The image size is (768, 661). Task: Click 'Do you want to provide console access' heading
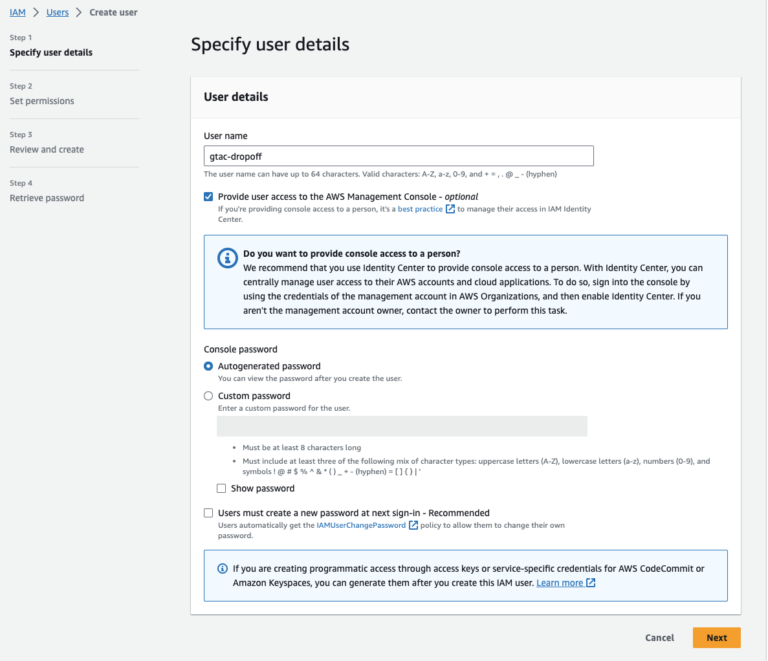click(352, 254)
